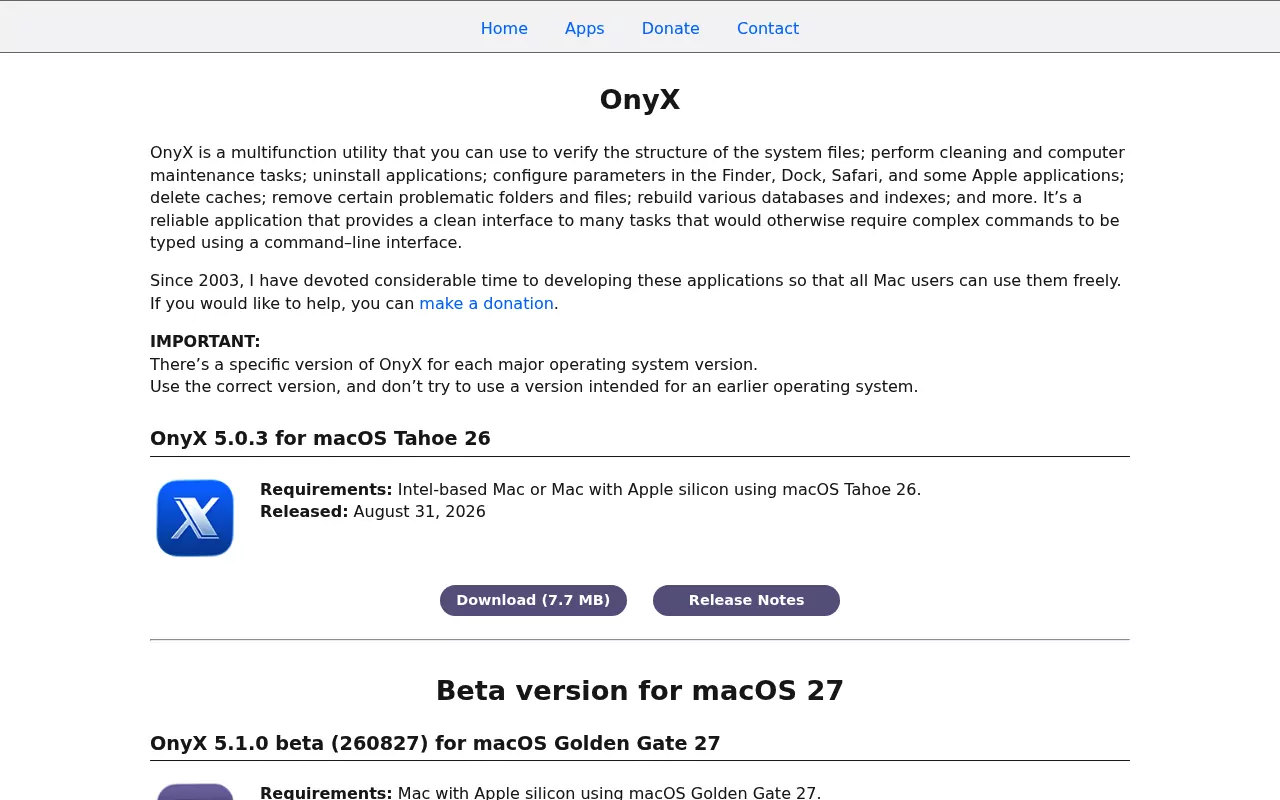The height and width of the screenshot is (800, 1280).
Task: Click the Tahoe 26 "Requirements:" line
Action: 590,489
